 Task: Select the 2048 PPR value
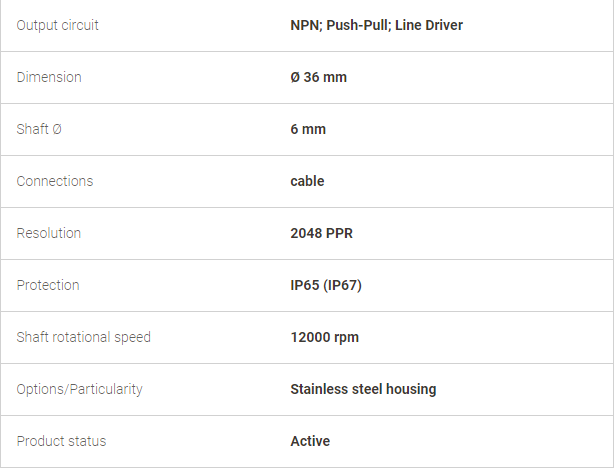(x=321, y=233)
